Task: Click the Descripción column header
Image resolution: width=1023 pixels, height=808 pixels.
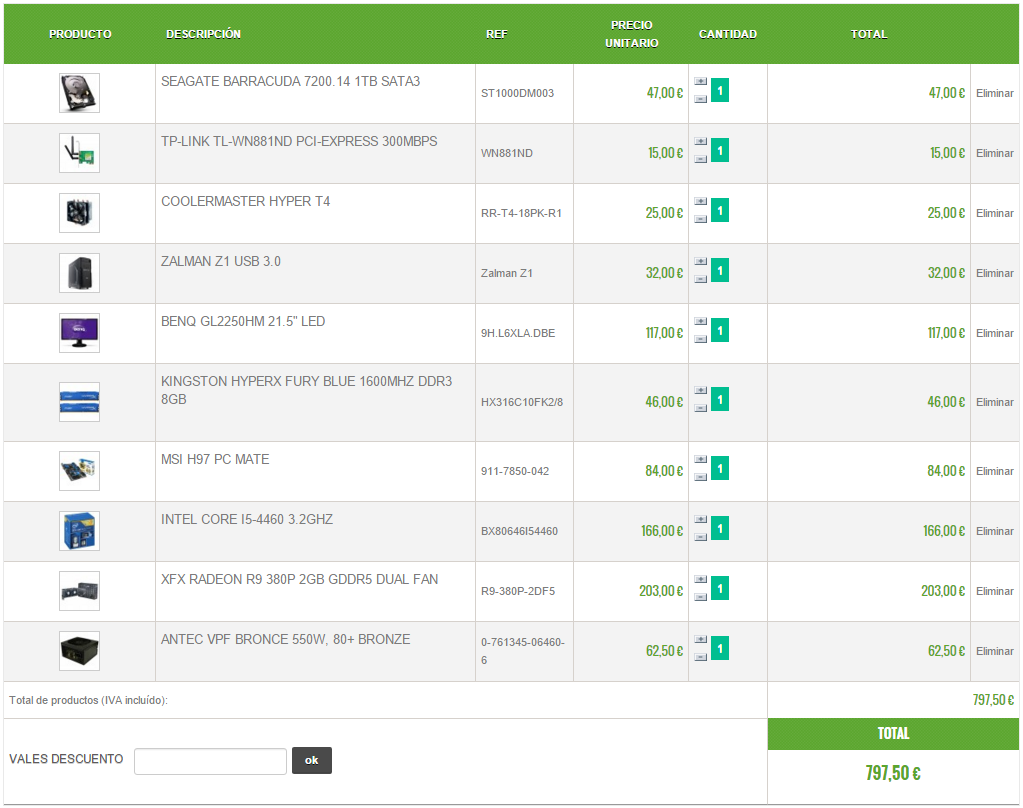Action: (x=204, y=34)
